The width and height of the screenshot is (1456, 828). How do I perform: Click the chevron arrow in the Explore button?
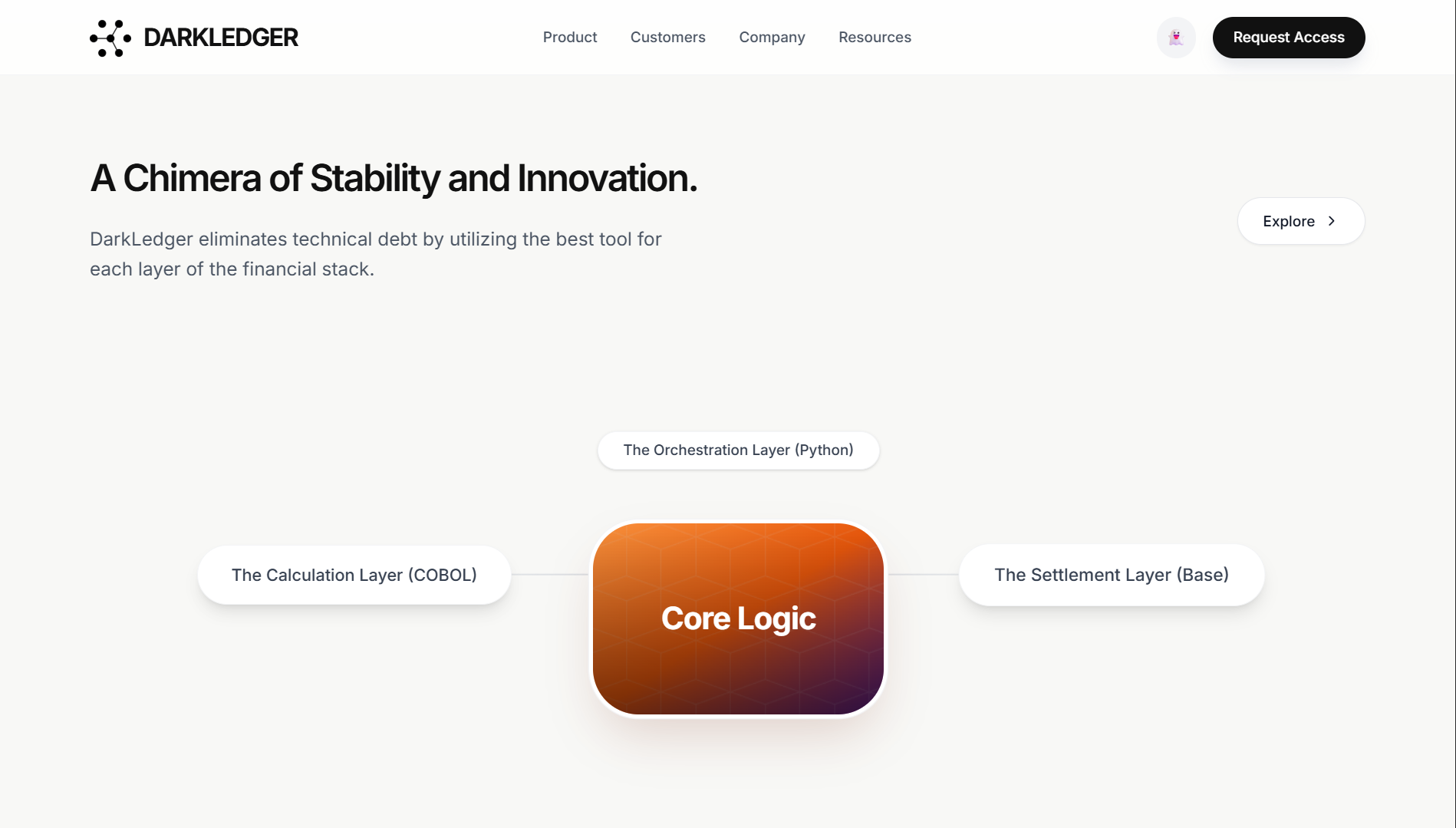click(1331, 221)
